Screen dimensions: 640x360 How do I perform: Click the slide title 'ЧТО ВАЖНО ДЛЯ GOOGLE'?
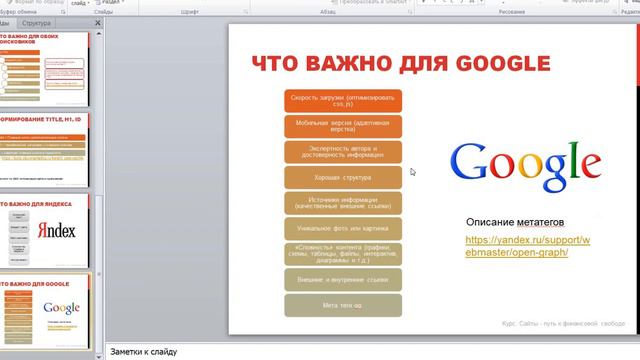pos(401,64)
